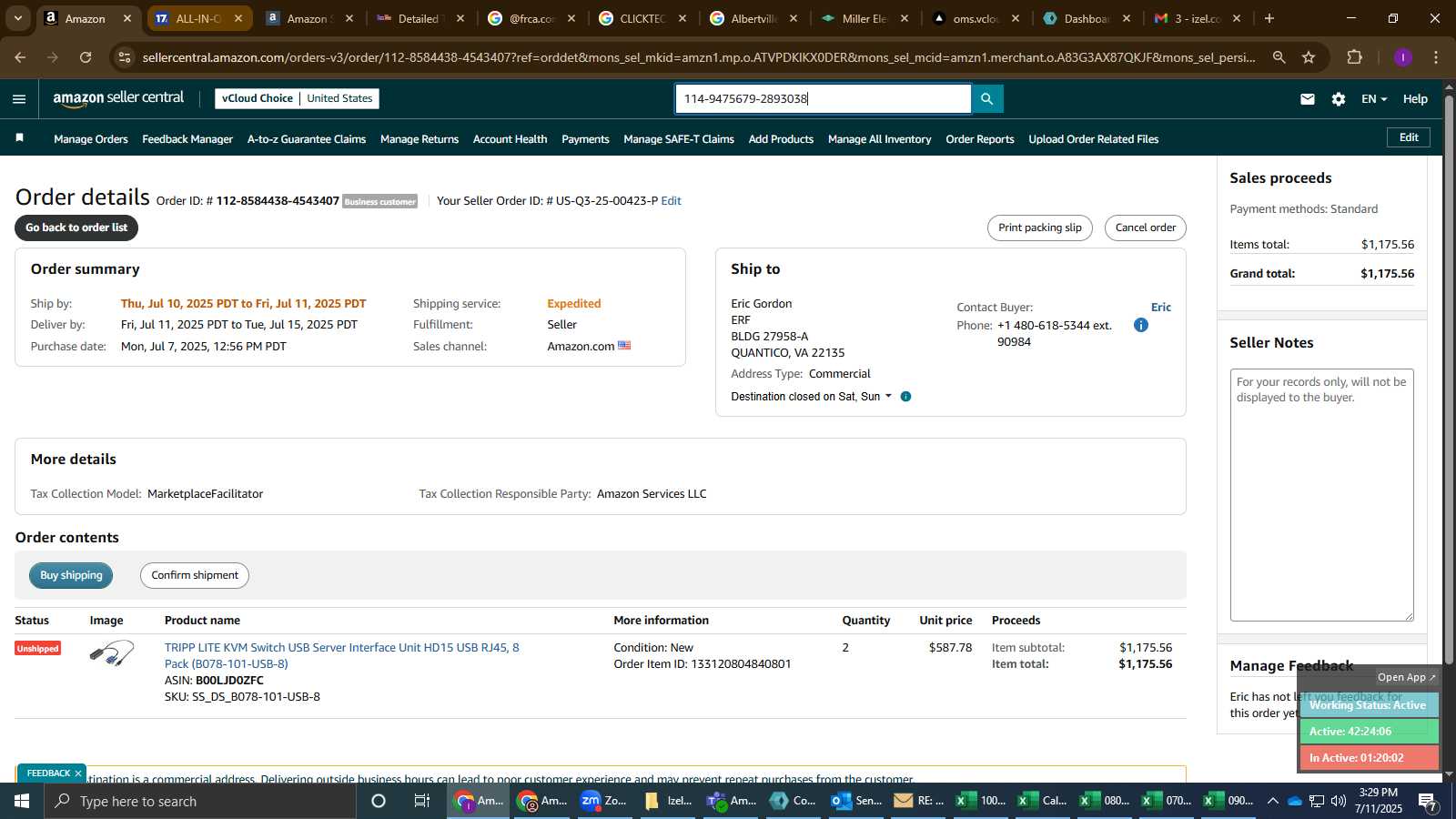The width and height of the screenshot is (1456, 819).
Task: Open Payments menu item
Action: tap(585, 139)
